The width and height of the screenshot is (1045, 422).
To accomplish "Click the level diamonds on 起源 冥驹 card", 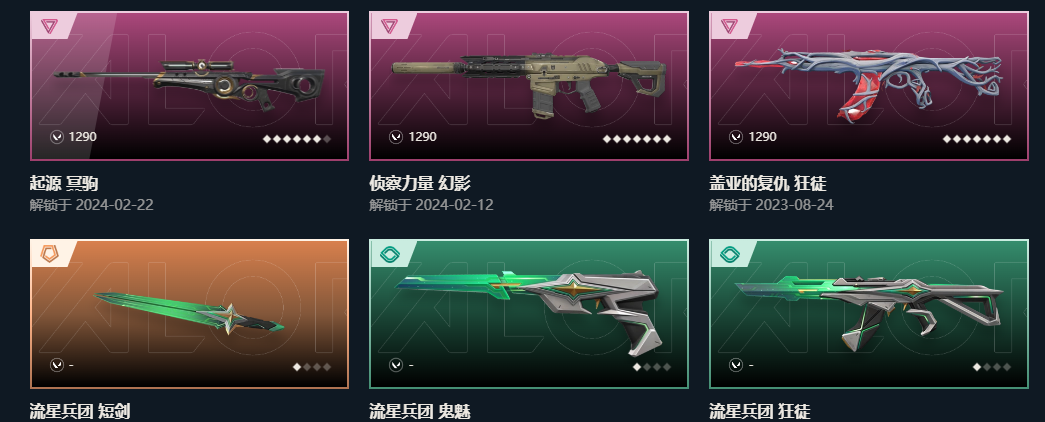I will pos(297,139).
